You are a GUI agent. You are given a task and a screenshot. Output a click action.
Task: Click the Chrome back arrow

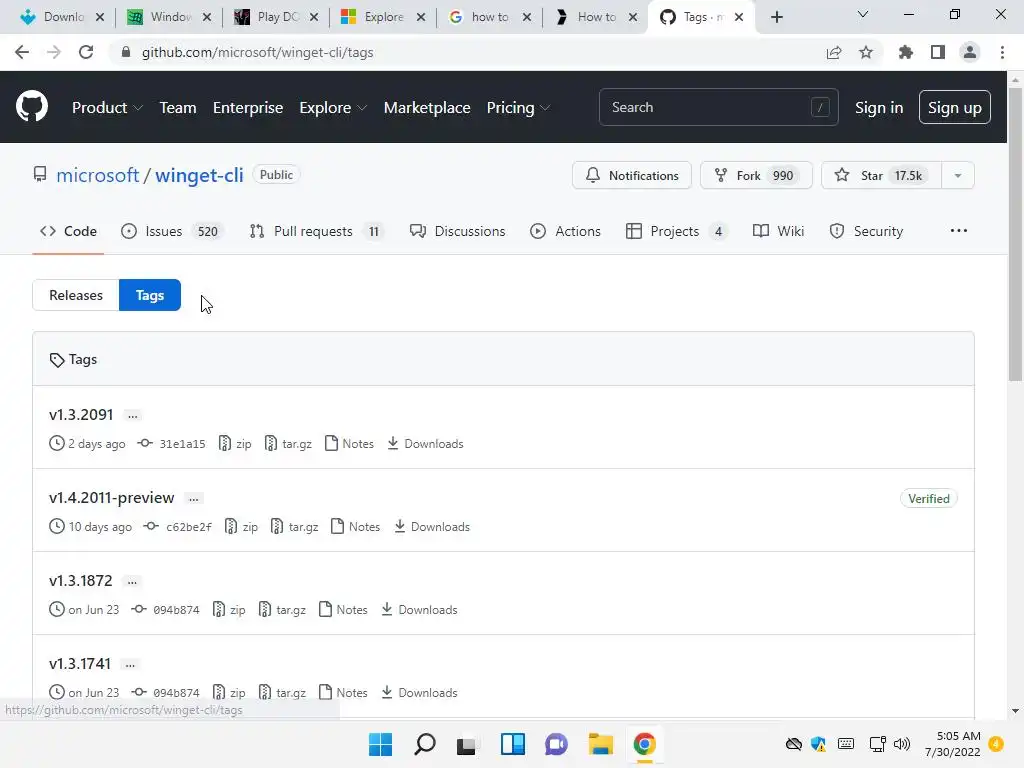[x=22, y=52]
